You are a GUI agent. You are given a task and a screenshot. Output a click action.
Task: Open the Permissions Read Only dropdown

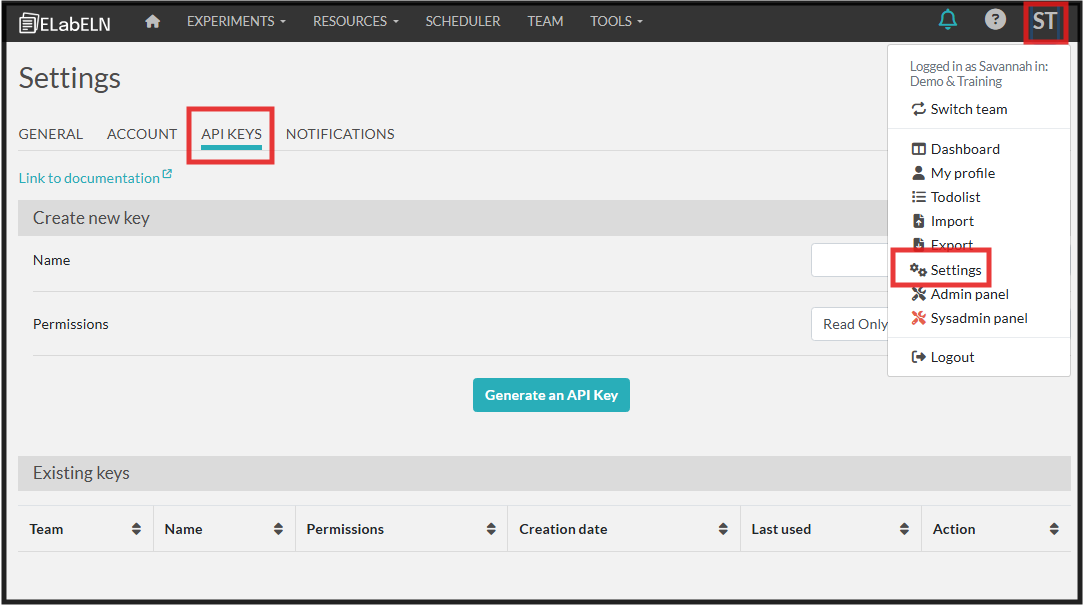pos(850,324)
